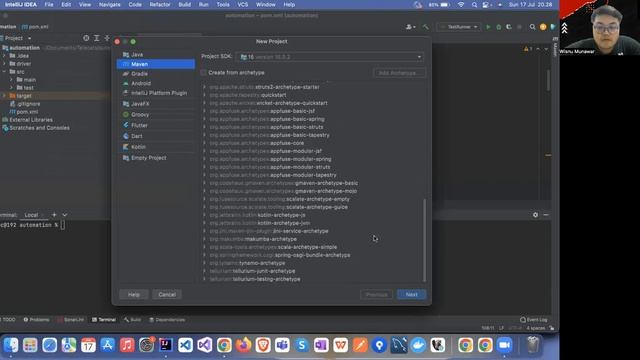Expand tellurium-junit-archetype entry
Screen dimensions: 640x360
click(204, 271)
